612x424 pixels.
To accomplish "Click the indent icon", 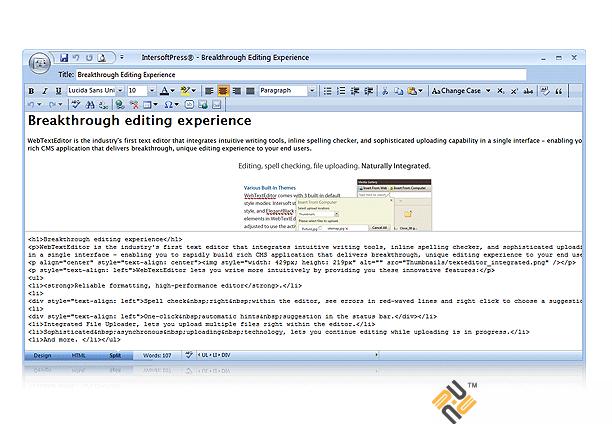I will click(x=368, y=91).
